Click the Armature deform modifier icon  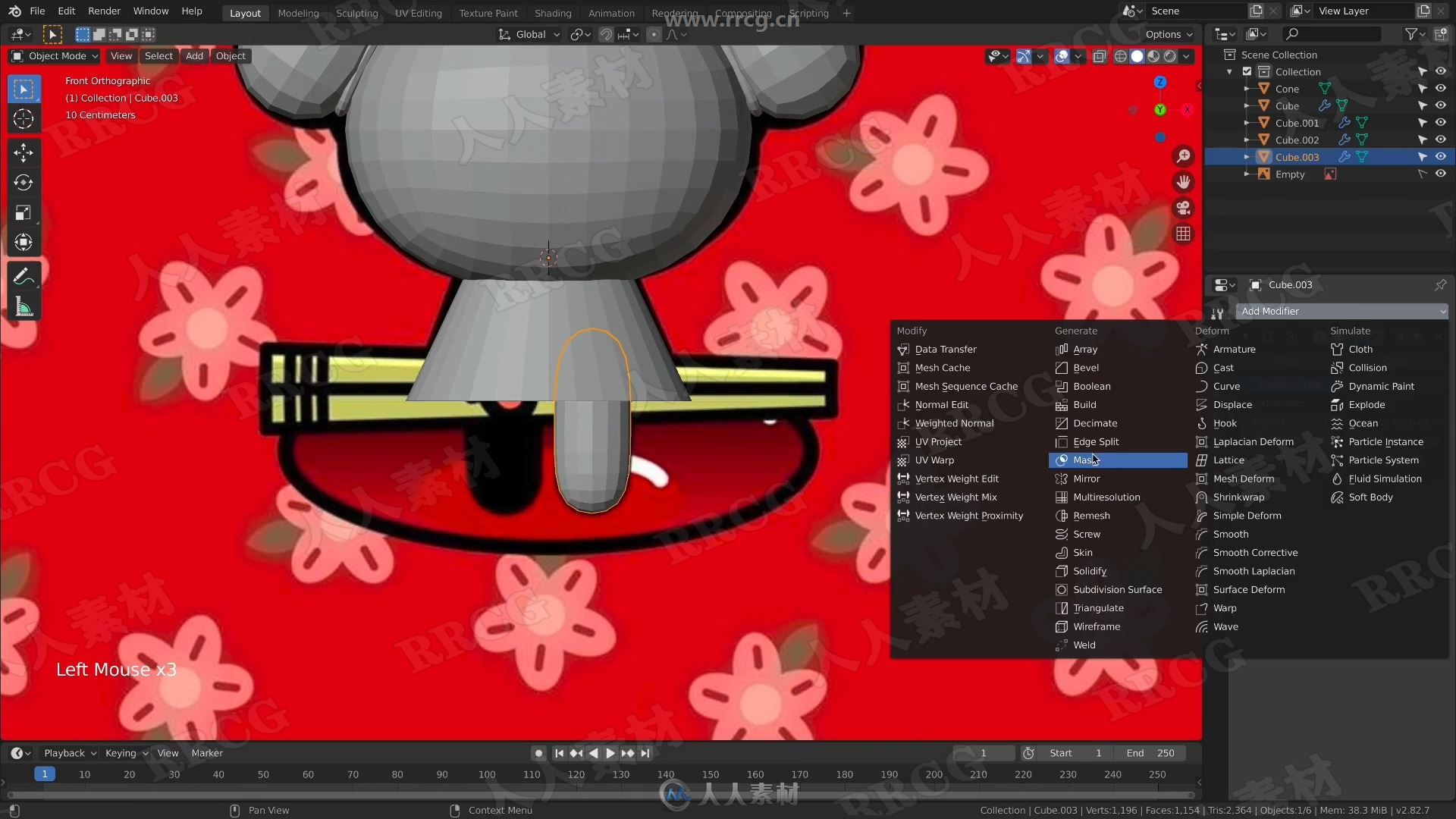(1201, 349)
